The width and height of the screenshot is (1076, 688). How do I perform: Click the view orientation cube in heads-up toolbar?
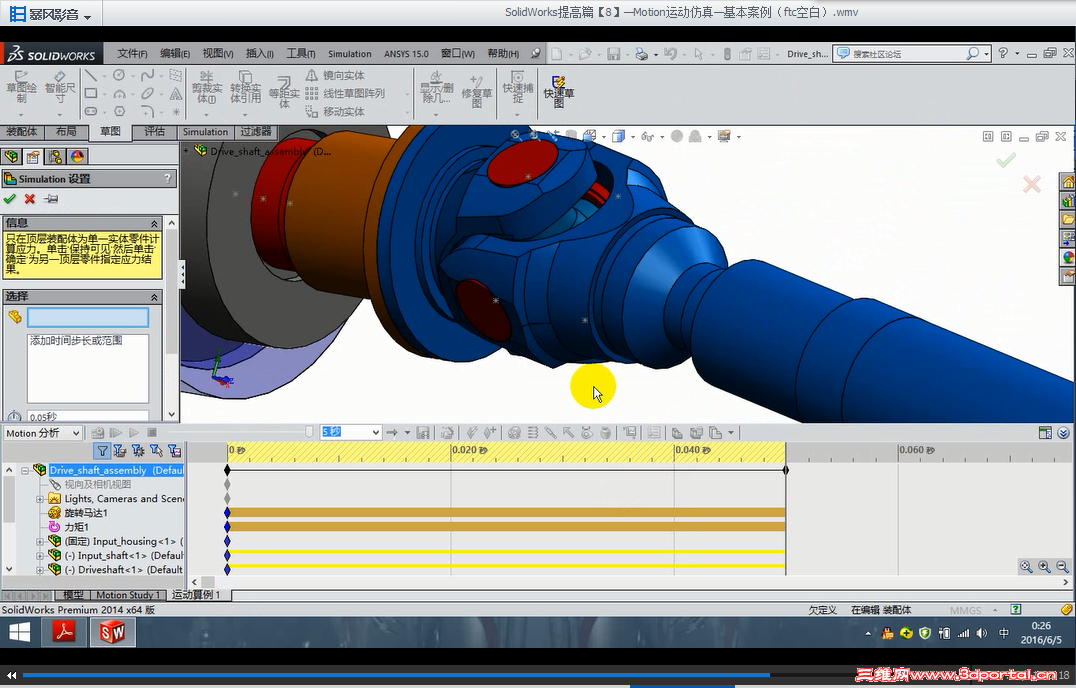click(618, 136)
